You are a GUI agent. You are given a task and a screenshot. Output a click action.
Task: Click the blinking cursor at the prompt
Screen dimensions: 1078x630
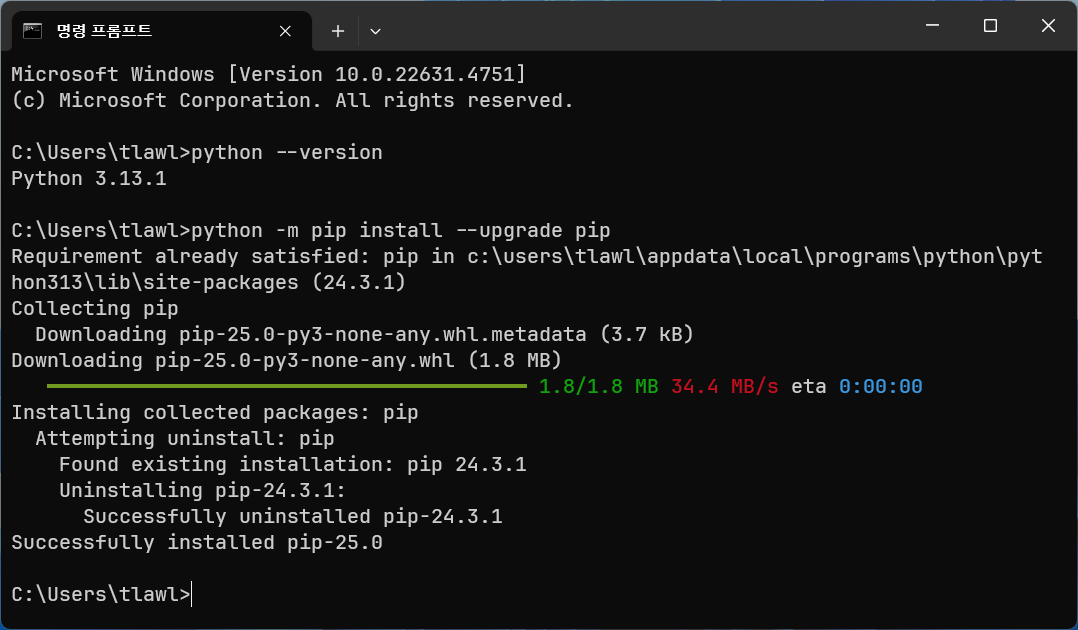click(189, 594)
